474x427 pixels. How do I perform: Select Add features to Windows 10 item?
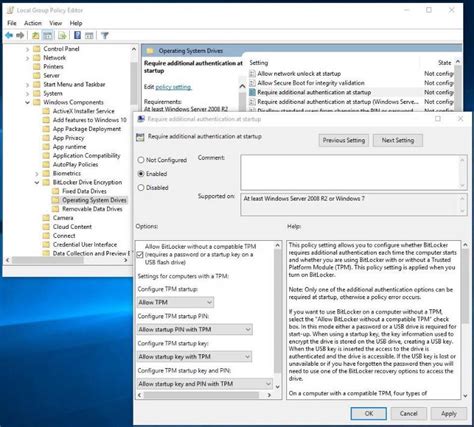click(90, 120)
